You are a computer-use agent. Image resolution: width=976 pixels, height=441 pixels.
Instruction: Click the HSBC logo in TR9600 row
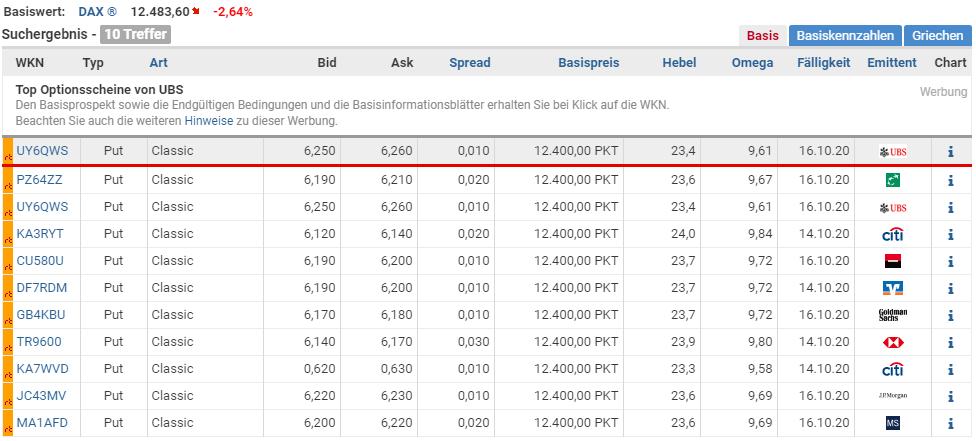click(x=893, y=342)
